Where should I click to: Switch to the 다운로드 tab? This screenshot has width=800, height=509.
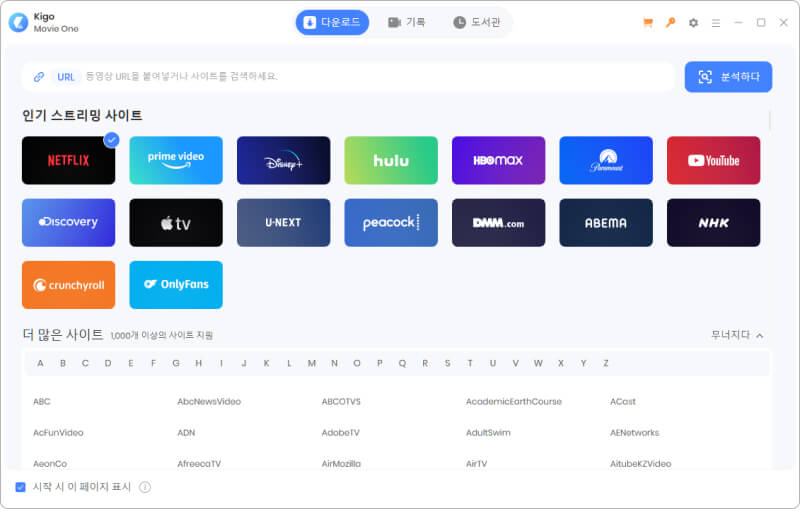[x=332, y=22]
